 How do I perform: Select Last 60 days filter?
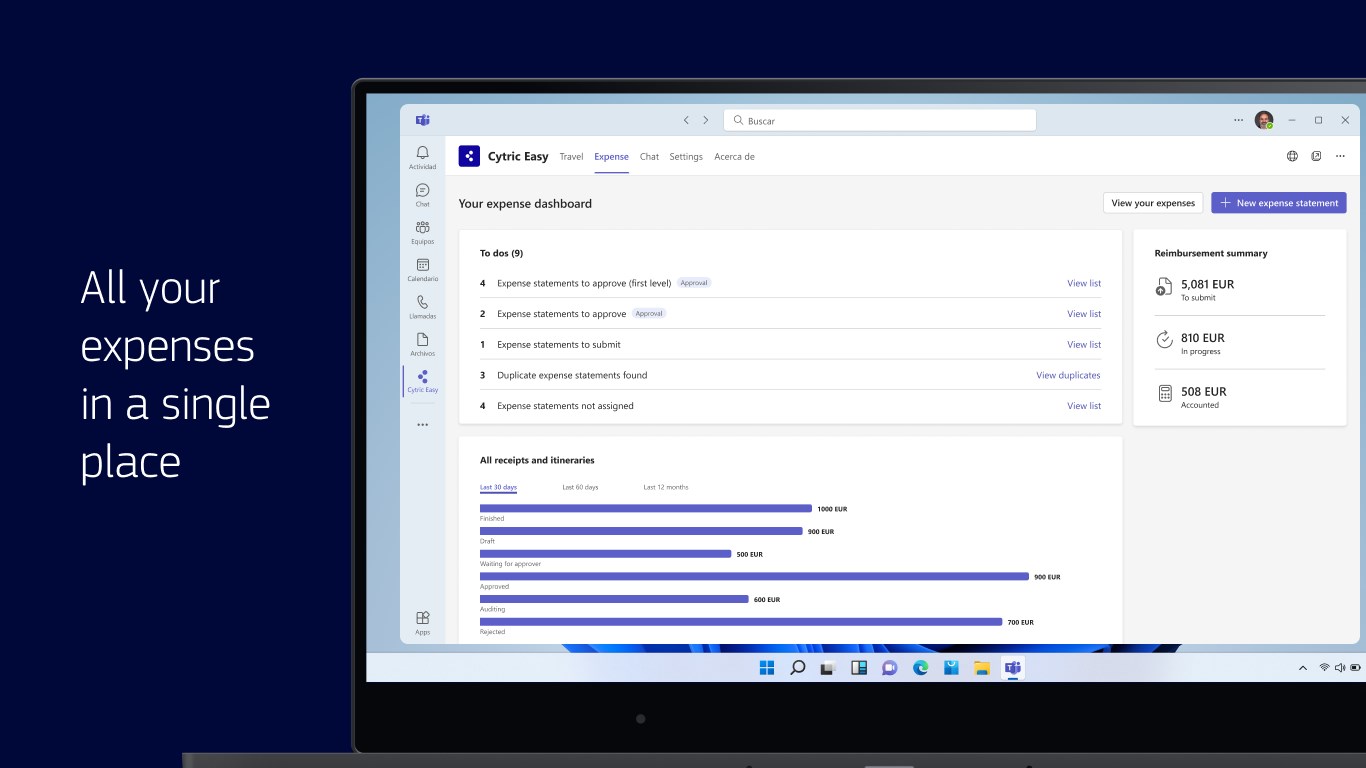point(580,487)
